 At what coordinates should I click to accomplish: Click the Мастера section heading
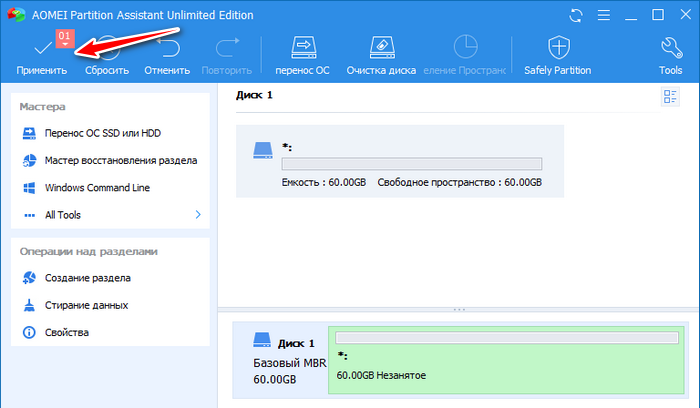coord(42,107)
